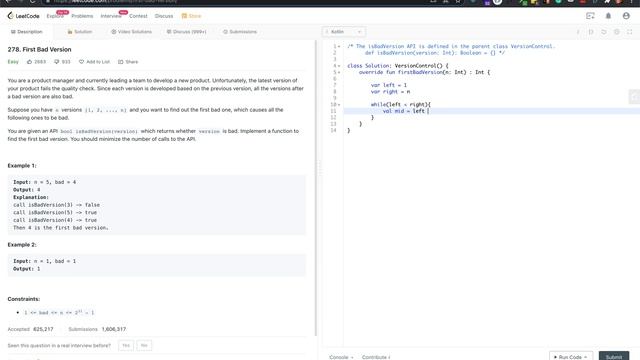Click the 'while(left < right){' line
The image size is (640, 360).
[400, 104]
